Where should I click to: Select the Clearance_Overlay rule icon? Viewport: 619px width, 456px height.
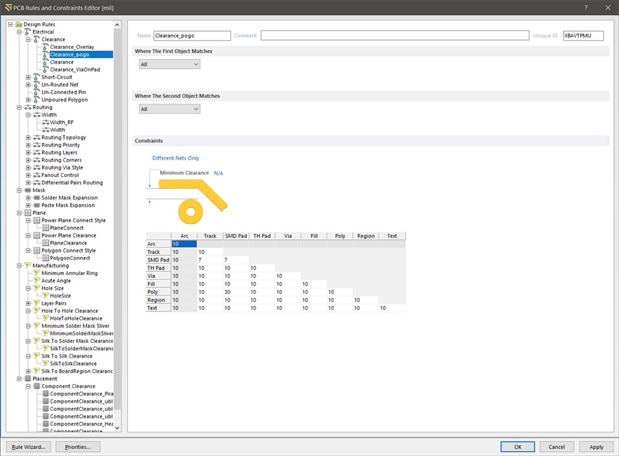45,46
